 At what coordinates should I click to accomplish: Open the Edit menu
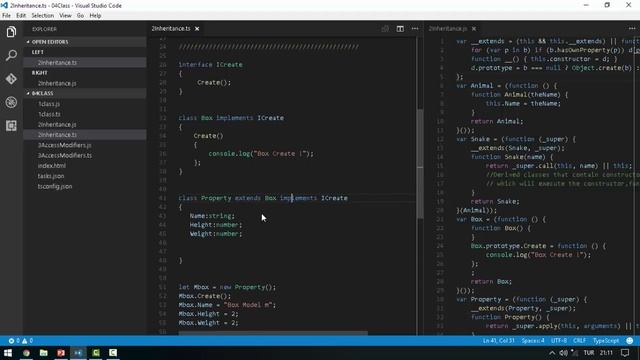tap(21, 16)
